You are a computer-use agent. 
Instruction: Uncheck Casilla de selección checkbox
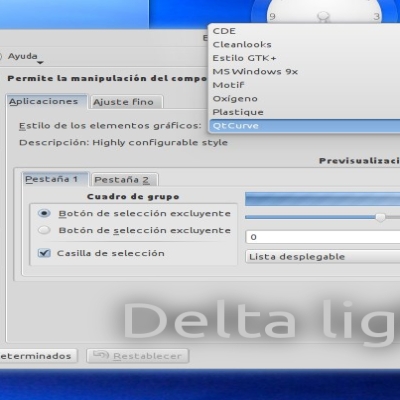click(x=44, y=253)
